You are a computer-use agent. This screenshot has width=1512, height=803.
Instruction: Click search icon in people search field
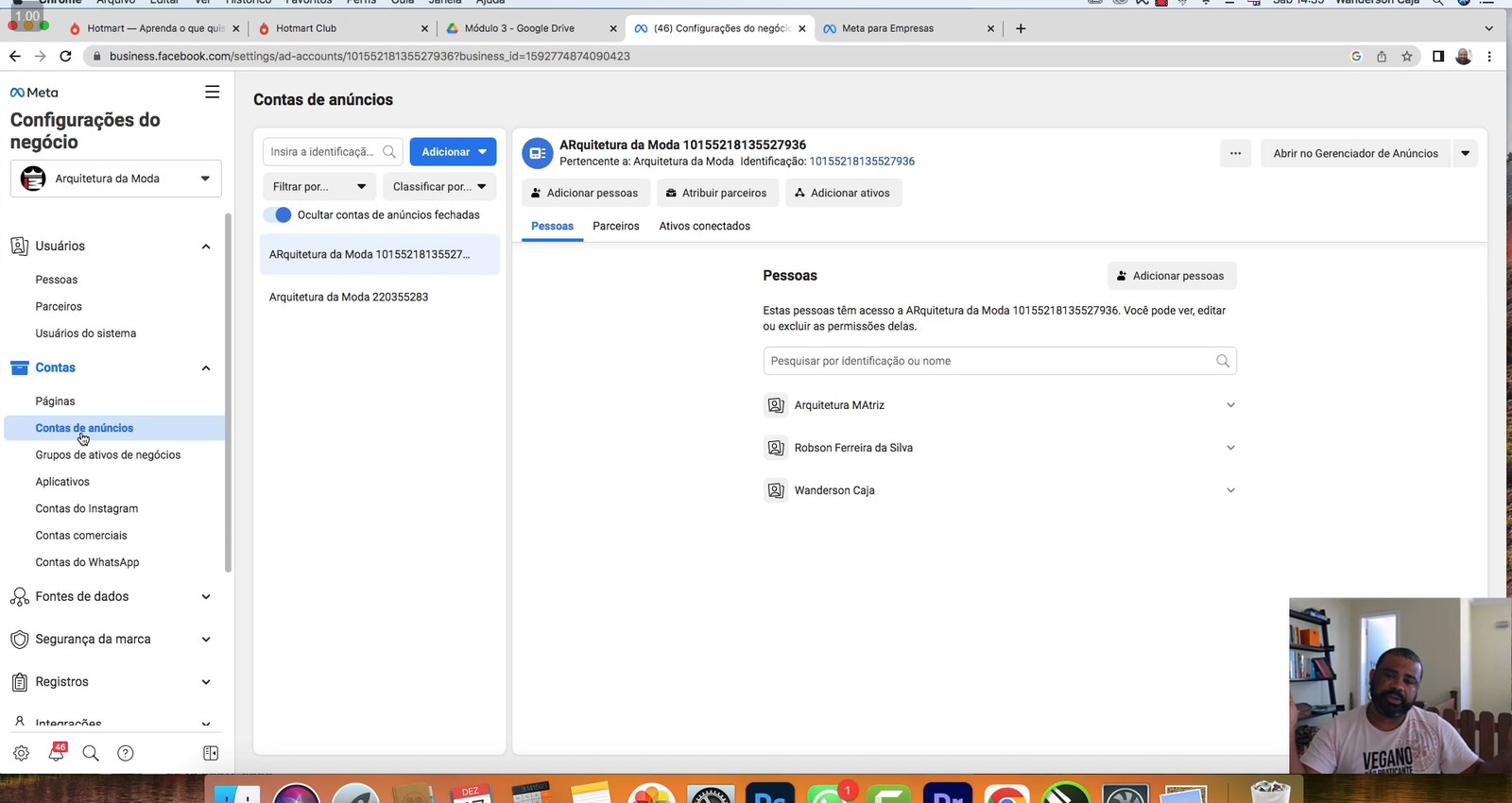pos(1223,361)
